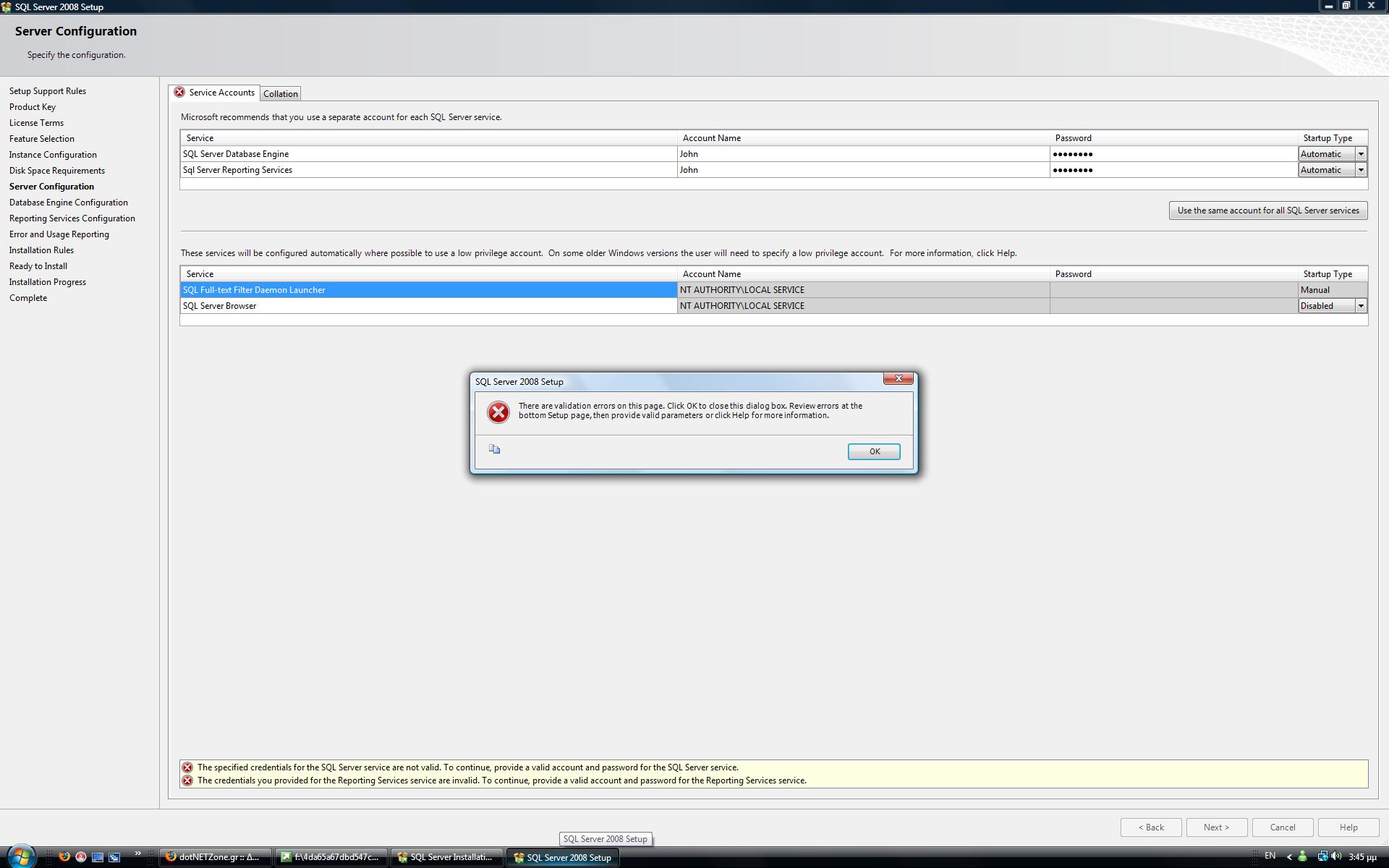
Task: Click the taskbar clock showing 3:45
Action: 1362,857
